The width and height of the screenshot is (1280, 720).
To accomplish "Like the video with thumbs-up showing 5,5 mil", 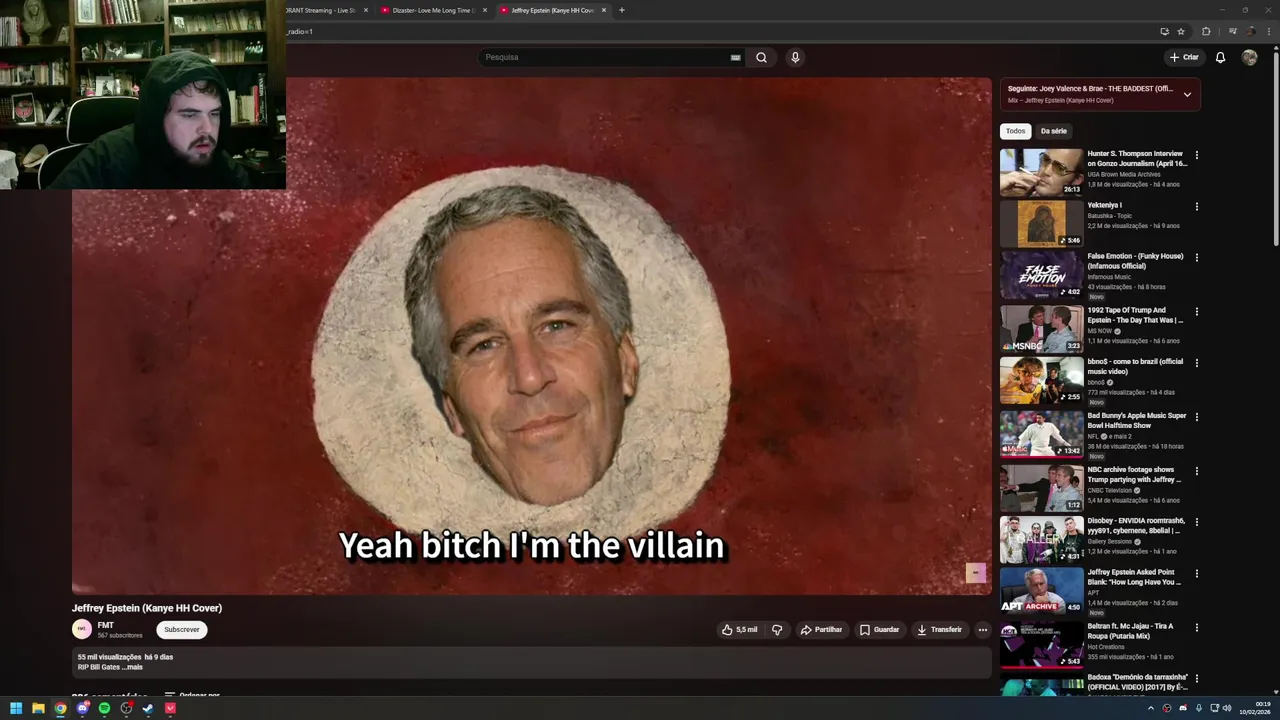I will (x=740, y=630).
